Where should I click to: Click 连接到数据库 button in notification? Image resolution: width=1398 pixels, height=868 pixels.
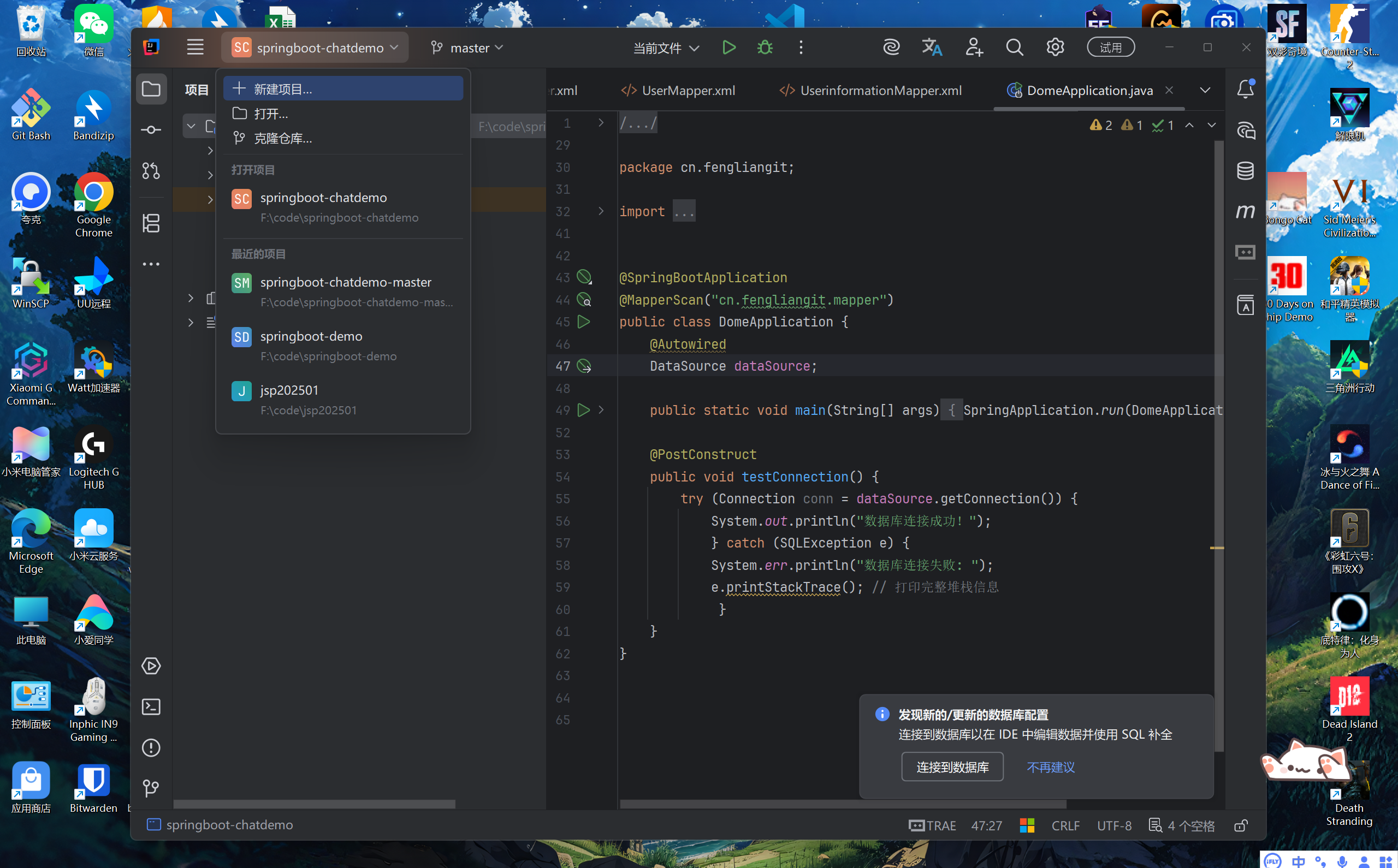pos(952,767)
